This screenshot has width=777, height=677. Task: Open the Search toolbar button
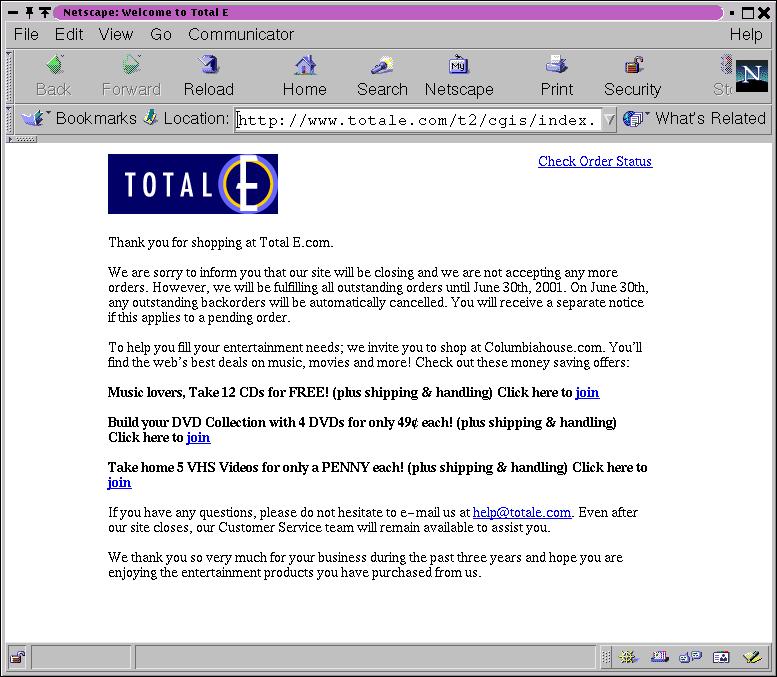click(382, 76)
